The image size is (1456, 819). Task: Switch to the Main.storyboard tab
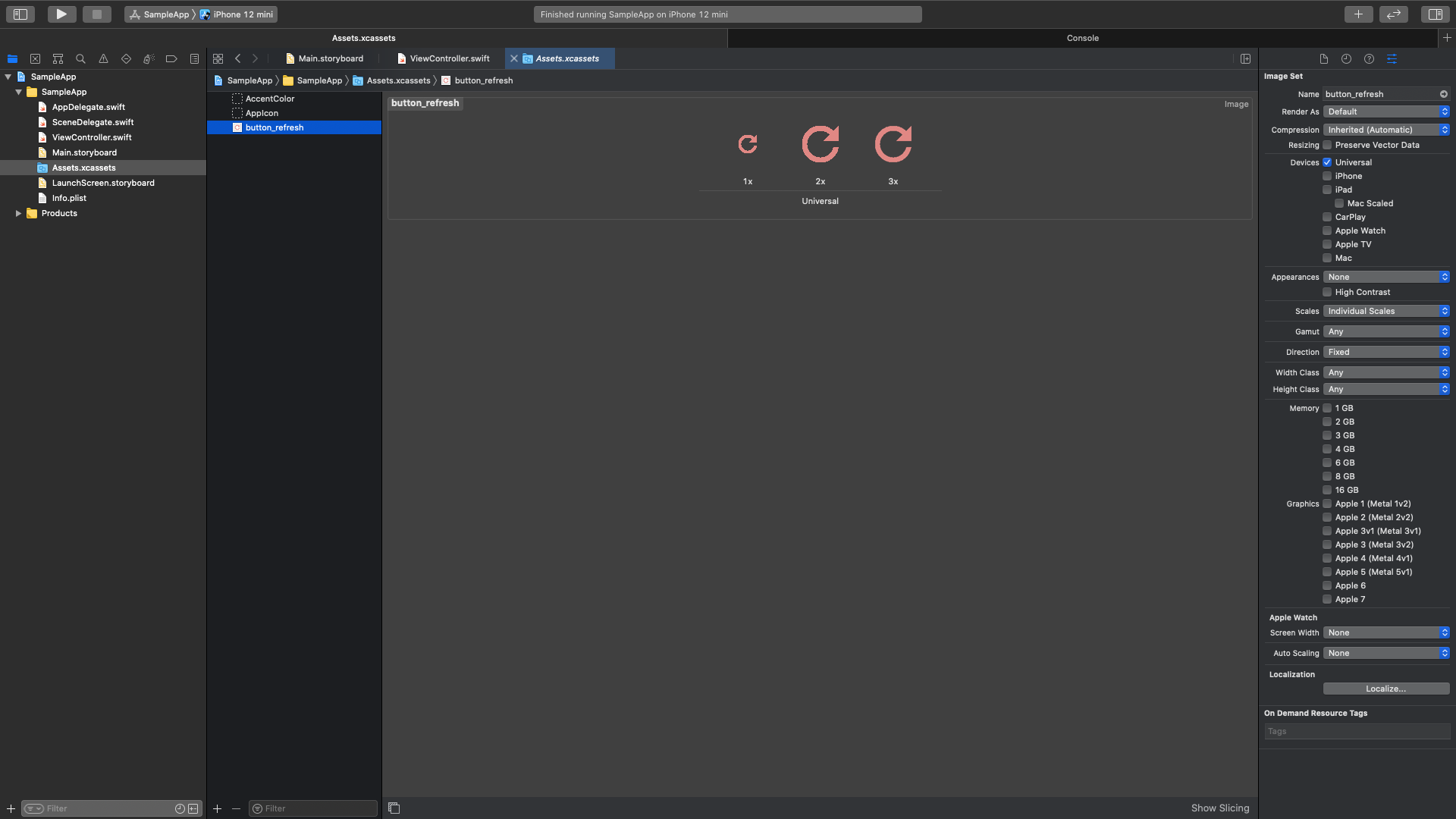click(330, 59)
